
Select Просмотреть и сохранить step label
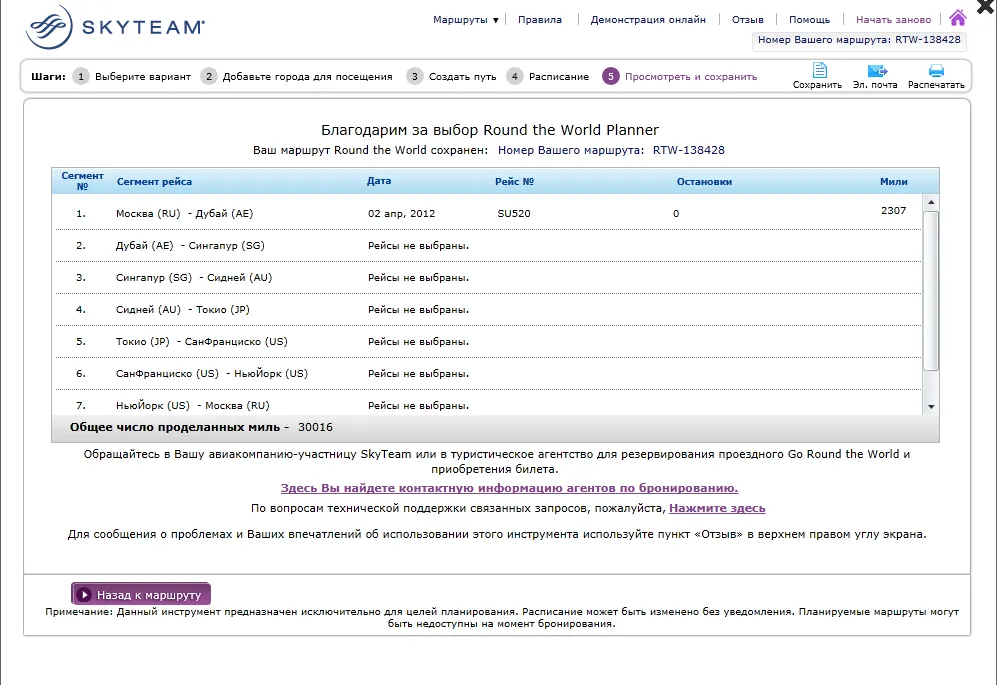pos(691,76)
